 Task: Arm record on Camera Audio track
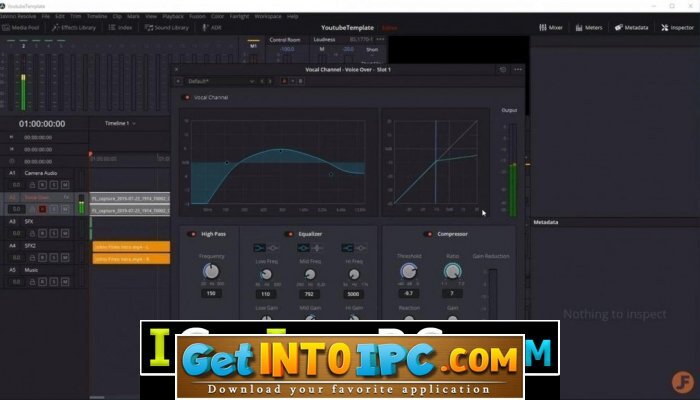pos(42,185)
